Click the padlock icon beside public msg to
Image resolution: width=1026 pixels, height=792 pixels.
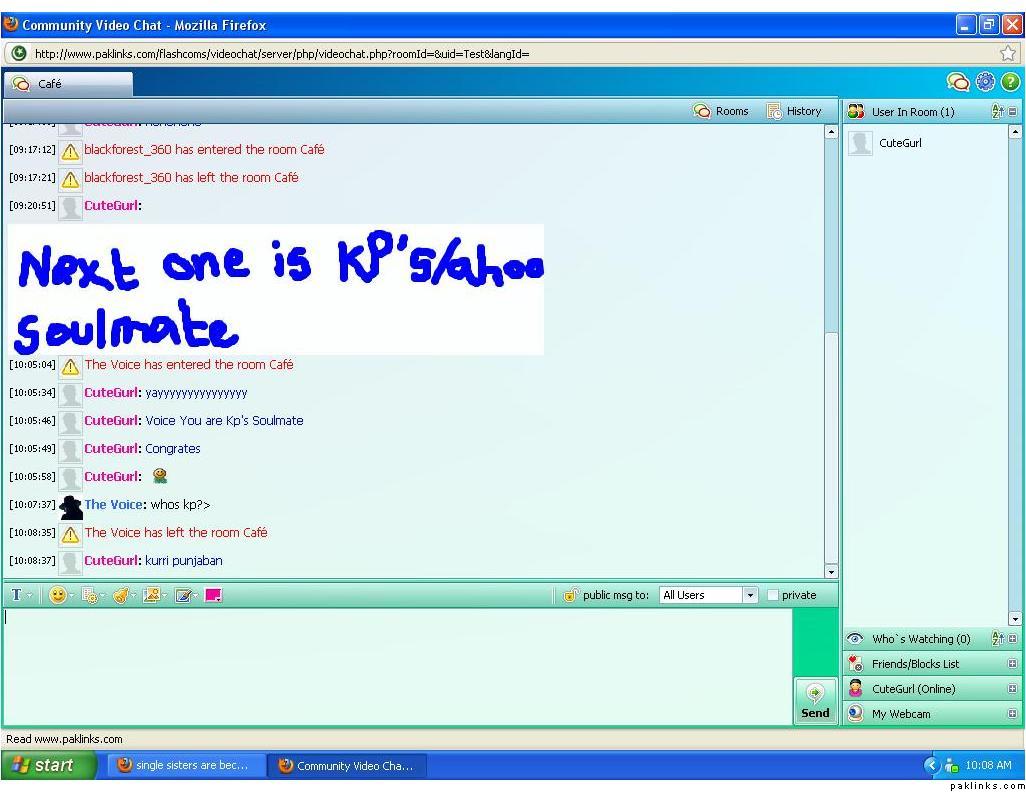[570, 595]
